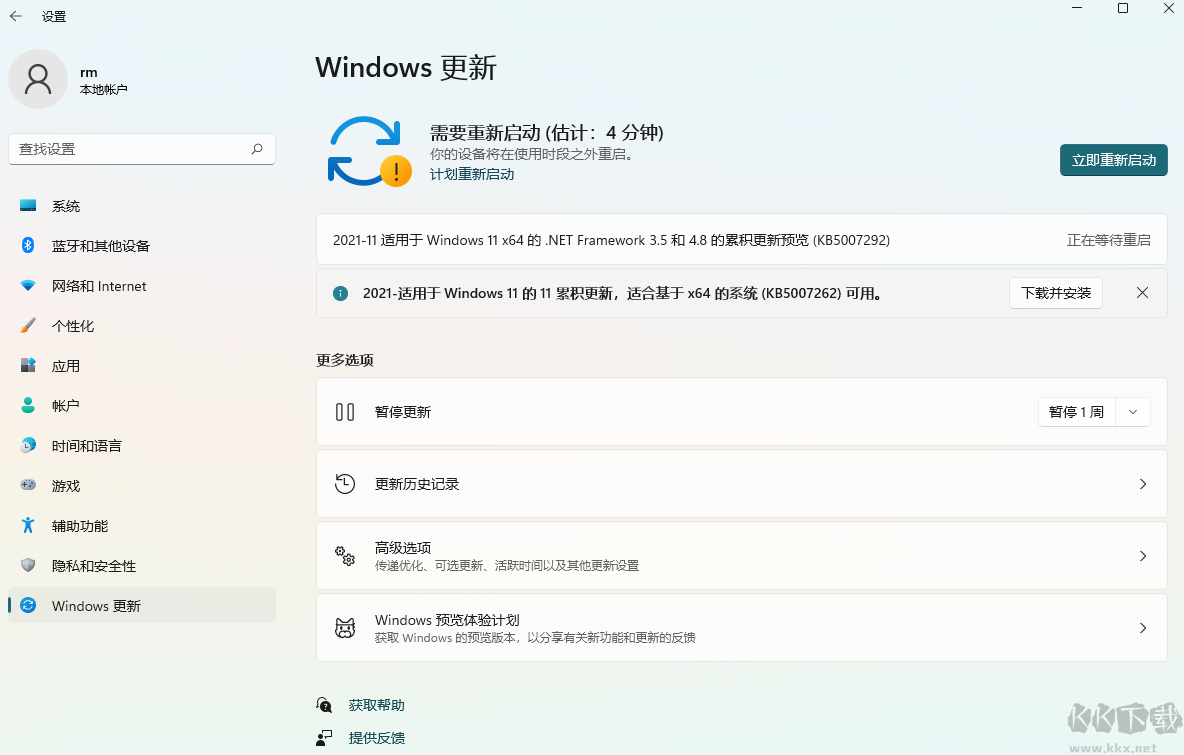Select 帐户 in the sidebar
1184x755 pixels.
tap(66, 405)
